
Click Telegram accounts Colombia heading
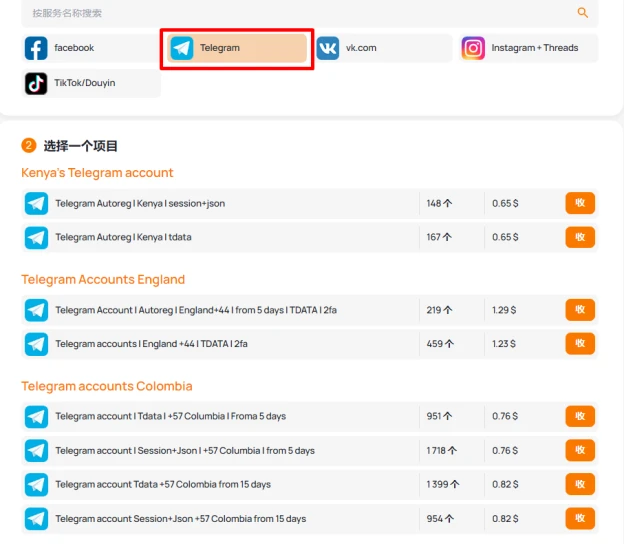click(107, 386)
